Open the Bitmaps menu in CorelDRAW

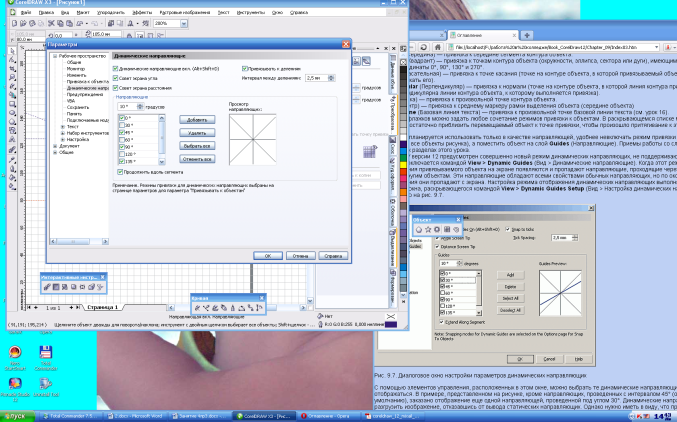pyautogui.click(x=185, y=13)
